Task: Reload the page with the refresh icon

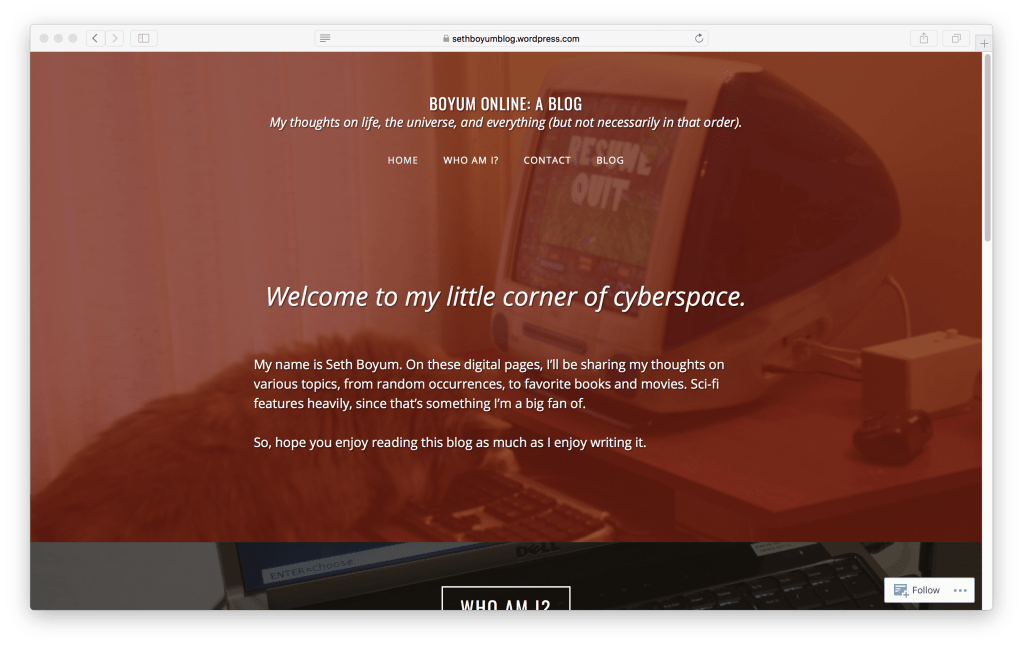Action: pos(699,38)
